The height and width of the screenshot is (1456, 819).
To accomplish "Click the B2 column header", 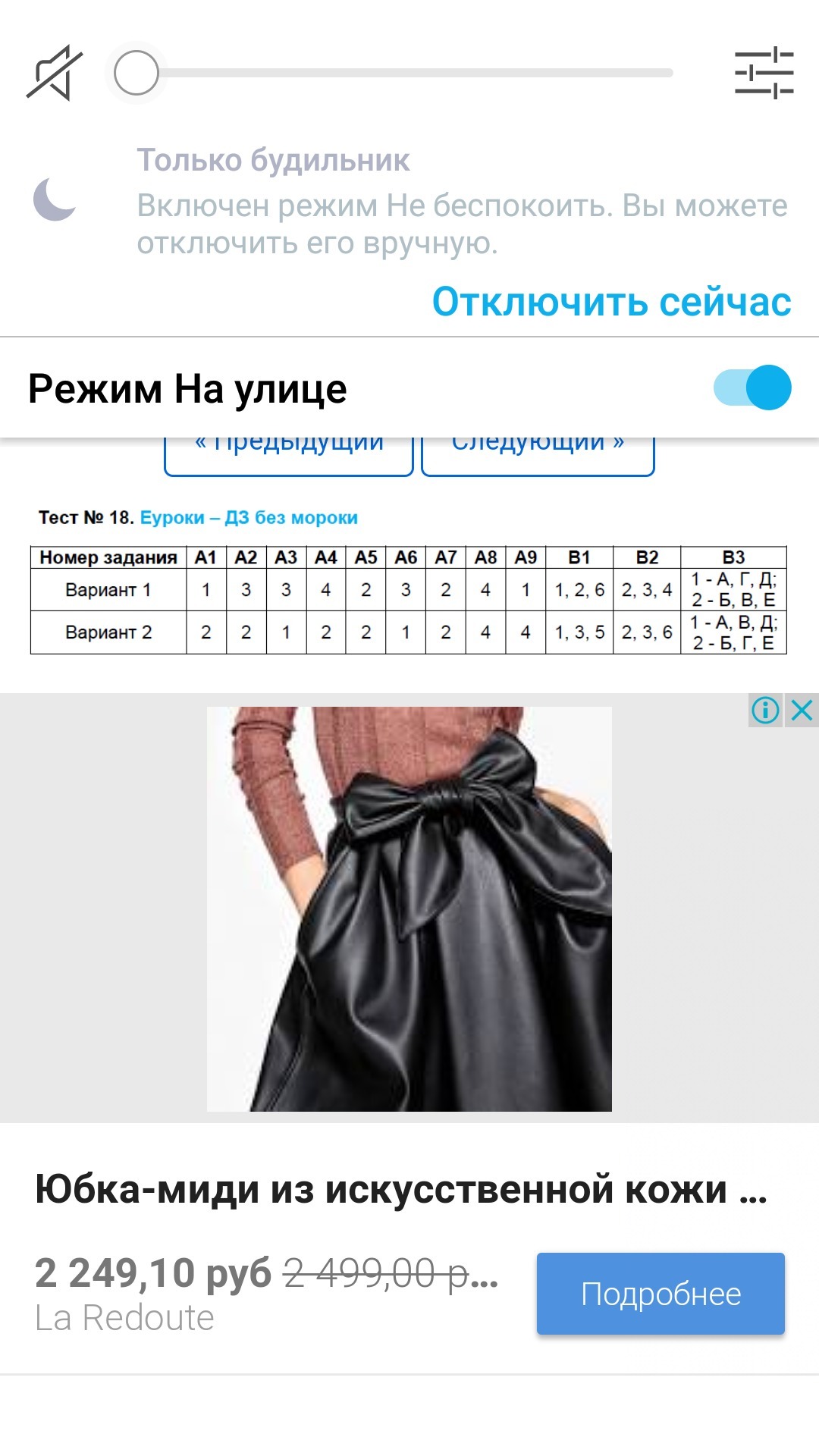I will click(647, 557).
